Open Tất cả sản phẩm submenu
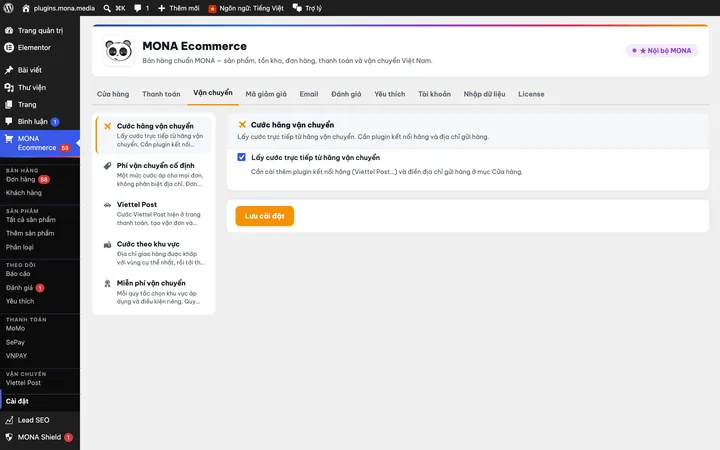The width and height of the screenshot is (720, 450). (31, 219)
